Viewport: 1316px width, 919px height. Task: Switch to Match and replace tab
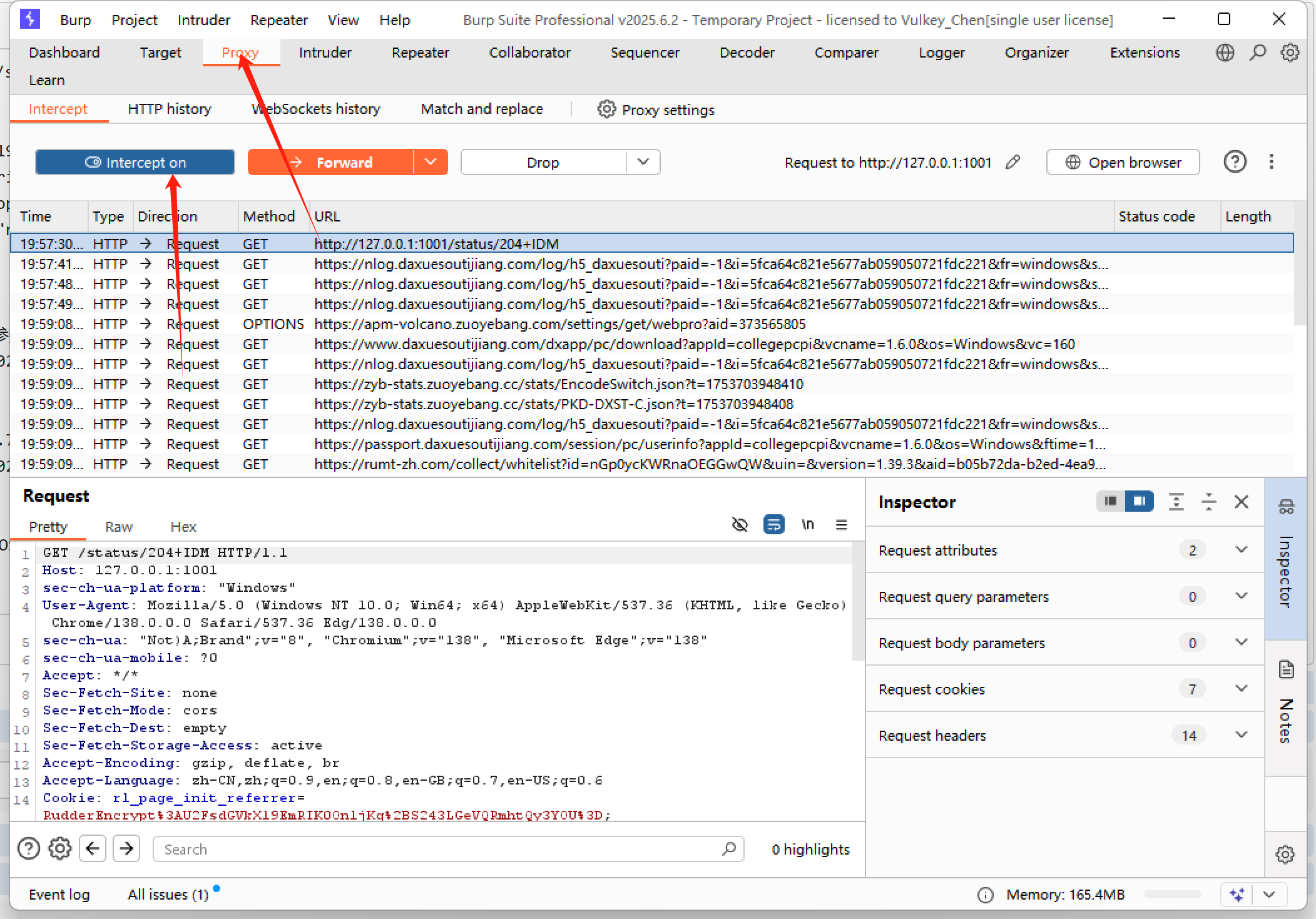[x=482, y=109]
